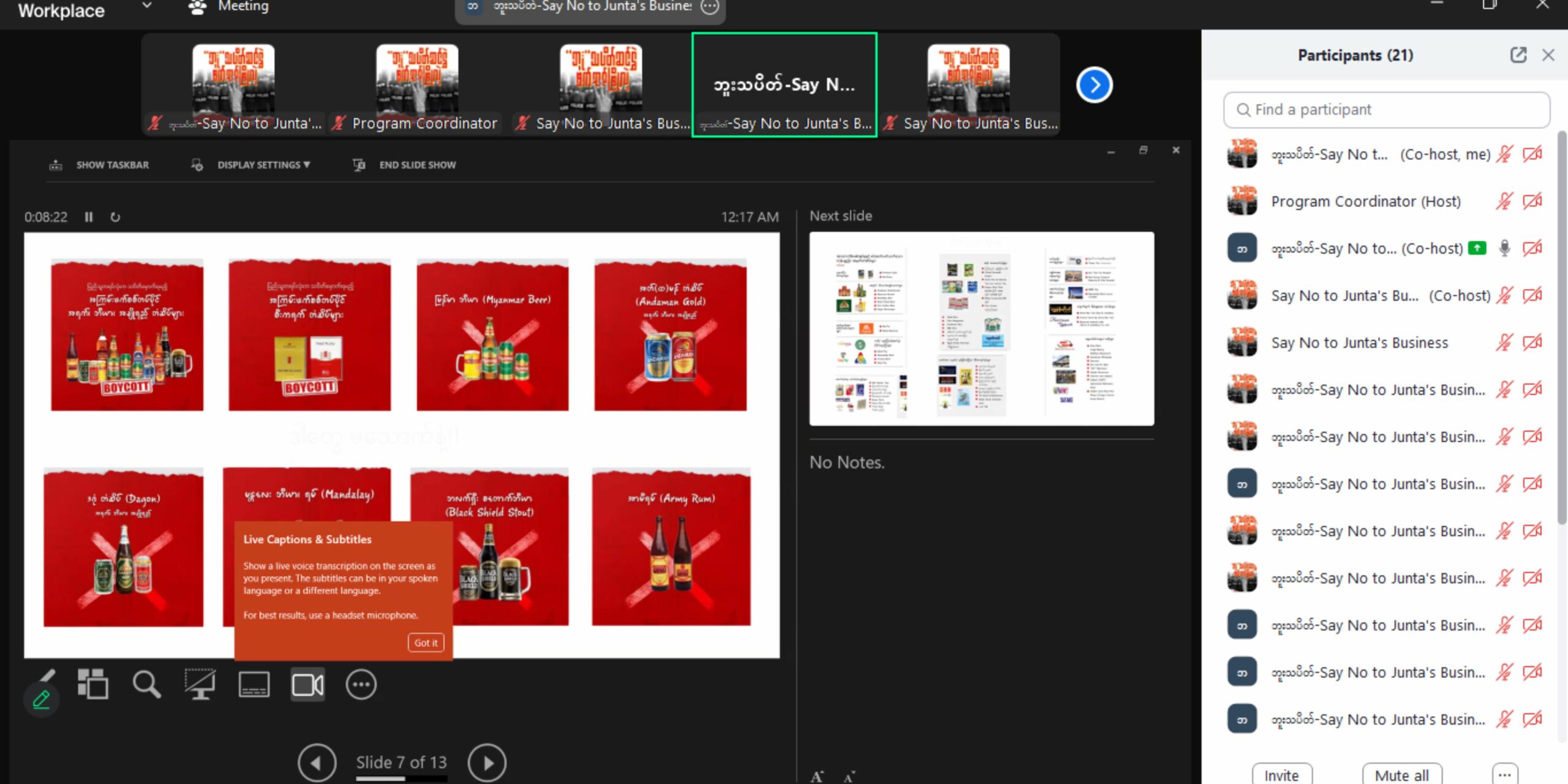Click the Mute all button
This screenshot has height=784, width=1568.
(1402, 774)
